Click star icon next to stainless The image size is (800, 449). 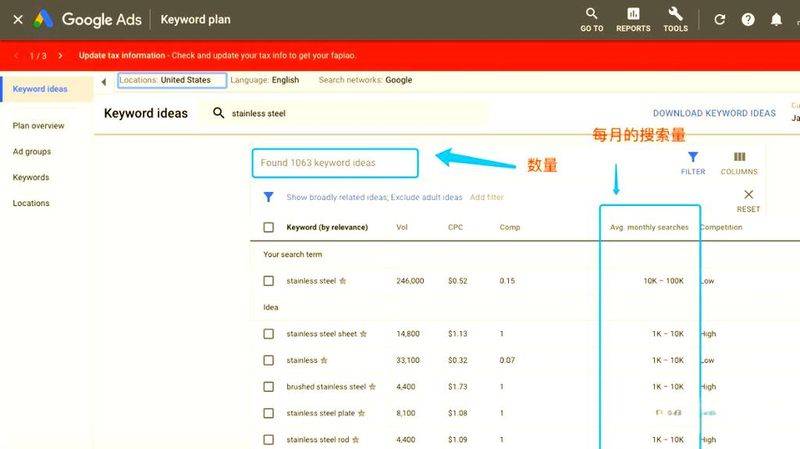tap(324, 360)
